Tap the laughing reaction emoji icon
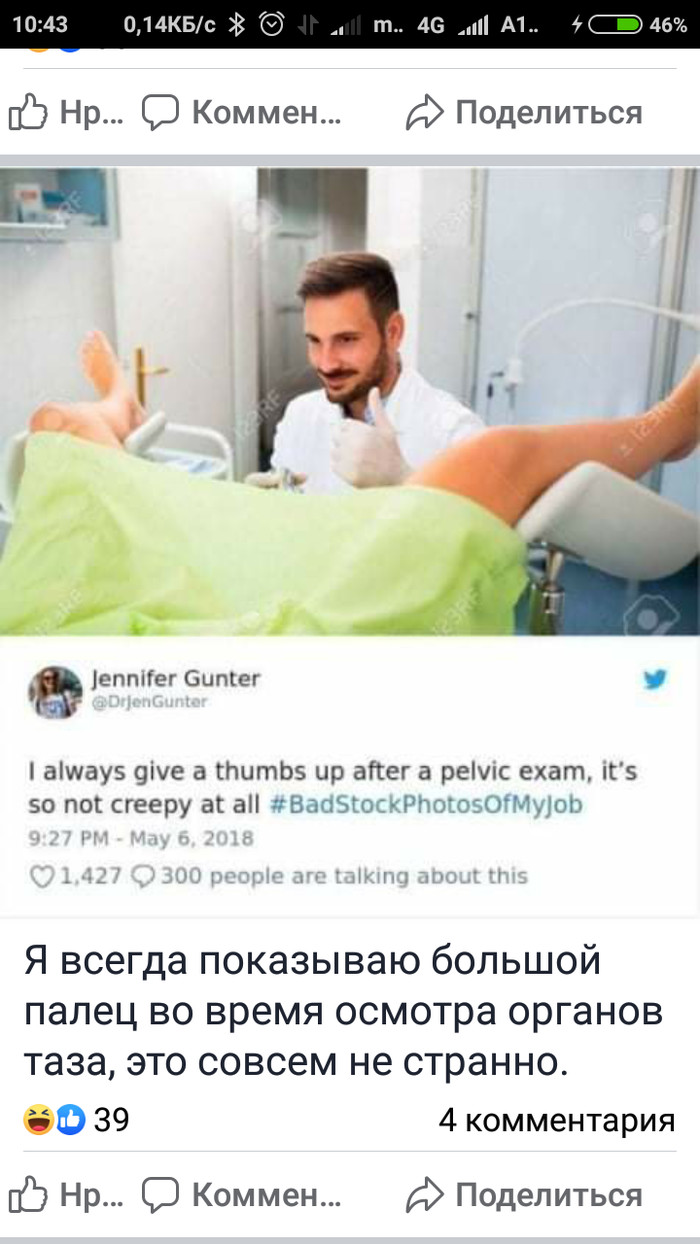This screenshot has height=1244, width=700. tap(39, 1119)
